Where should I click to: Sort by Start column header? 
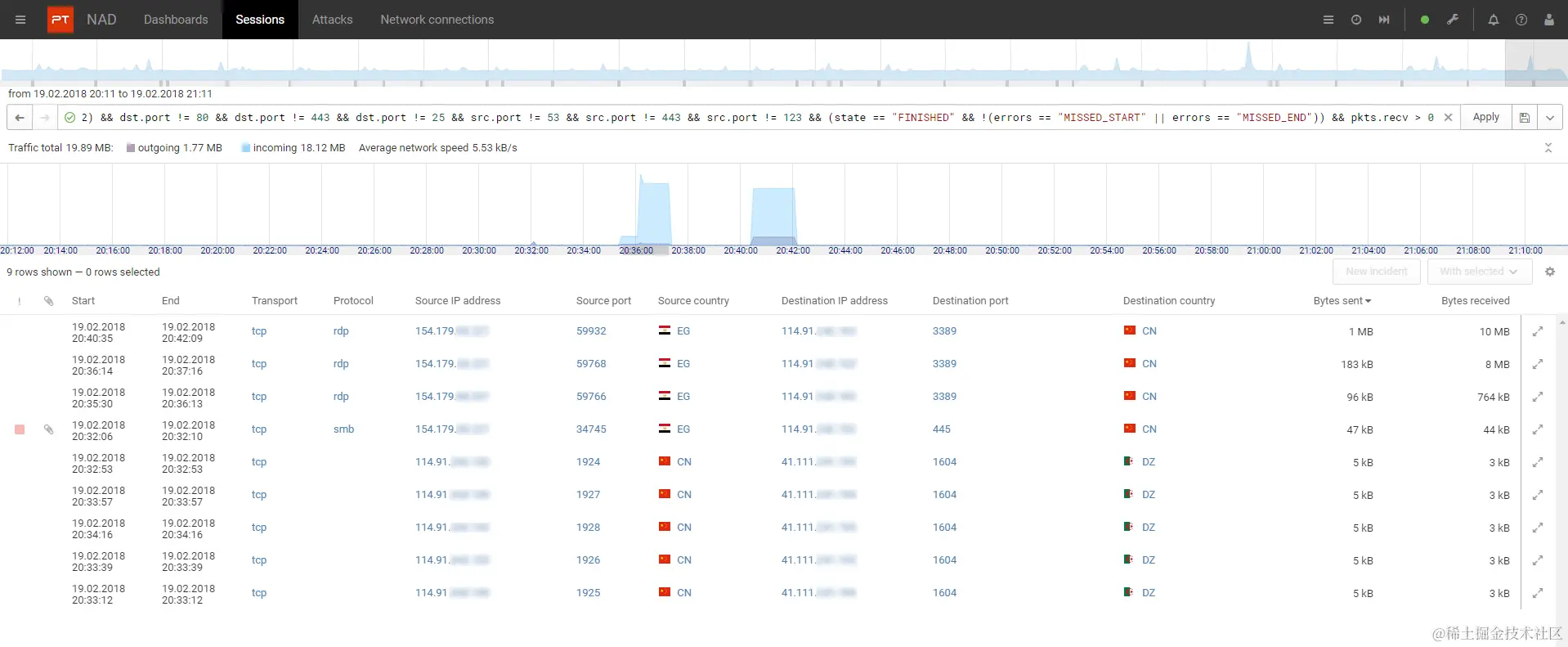tap(83, 301)
